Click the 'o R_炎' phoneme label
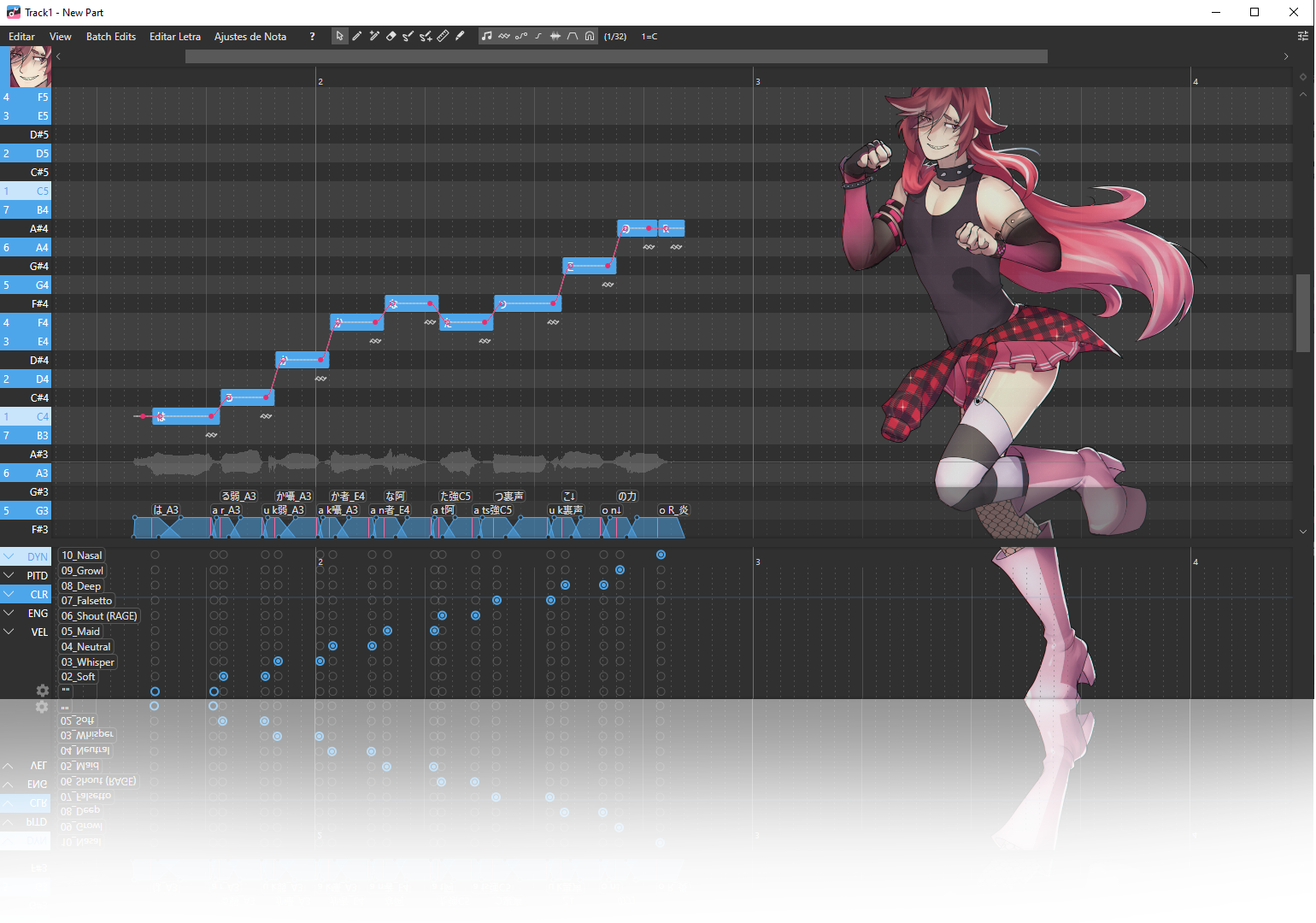The height and width of the screenshot is (923, 1316). 673,510
